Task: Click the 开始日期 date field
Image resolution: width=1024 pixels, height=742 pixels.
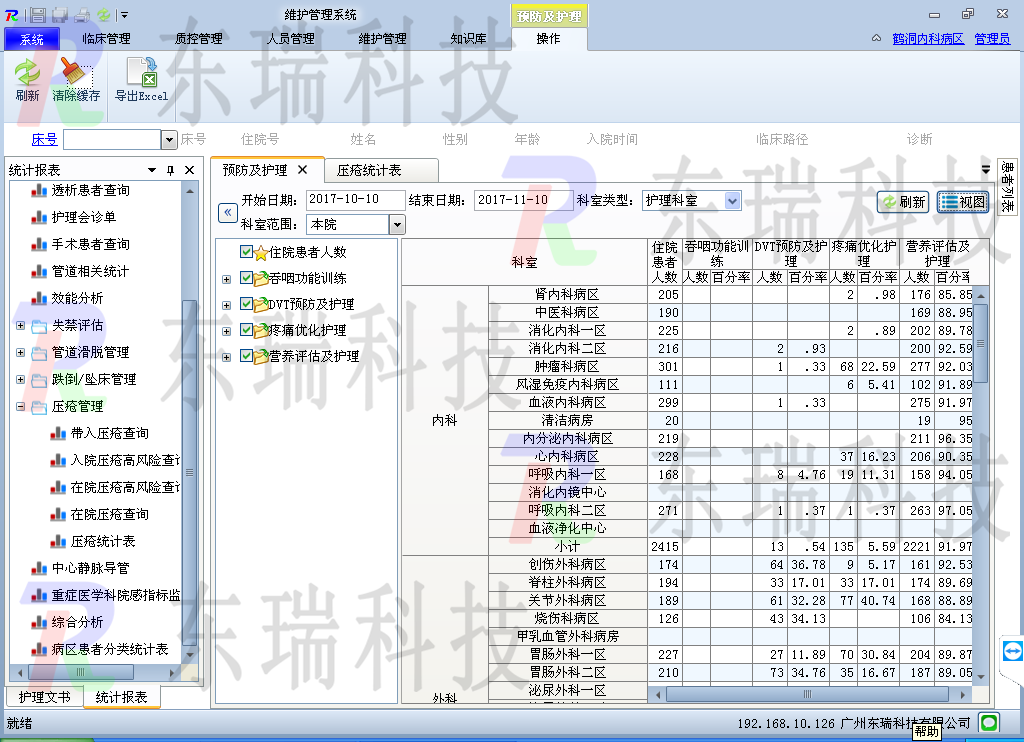Action: click(x=355, y=200)
